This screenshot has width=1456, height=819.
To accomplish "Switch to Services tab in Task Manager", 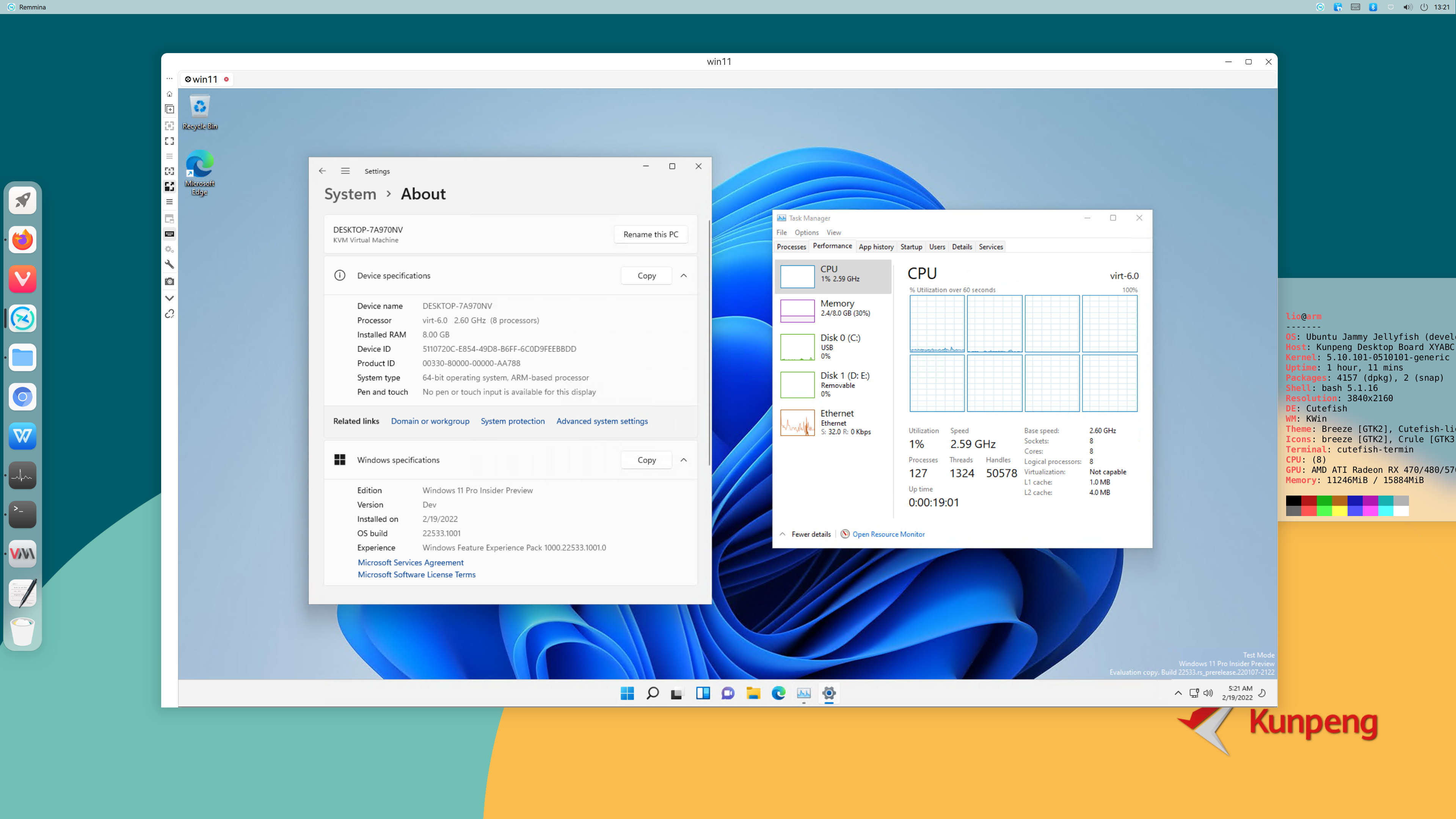I will tap(990, 247).
